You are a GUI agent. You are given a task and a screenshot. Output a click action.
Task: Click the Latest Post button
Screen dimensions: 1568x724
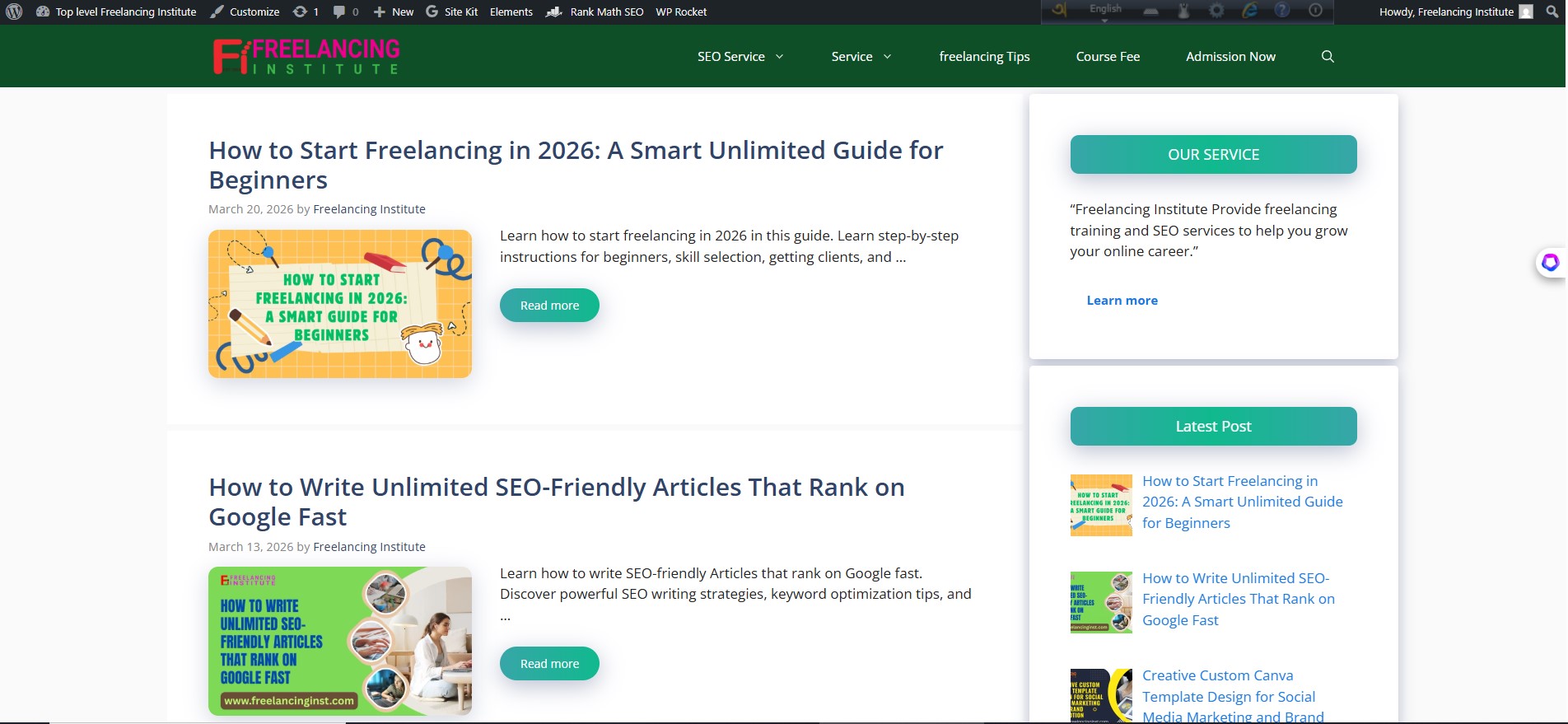[1213, 426]
